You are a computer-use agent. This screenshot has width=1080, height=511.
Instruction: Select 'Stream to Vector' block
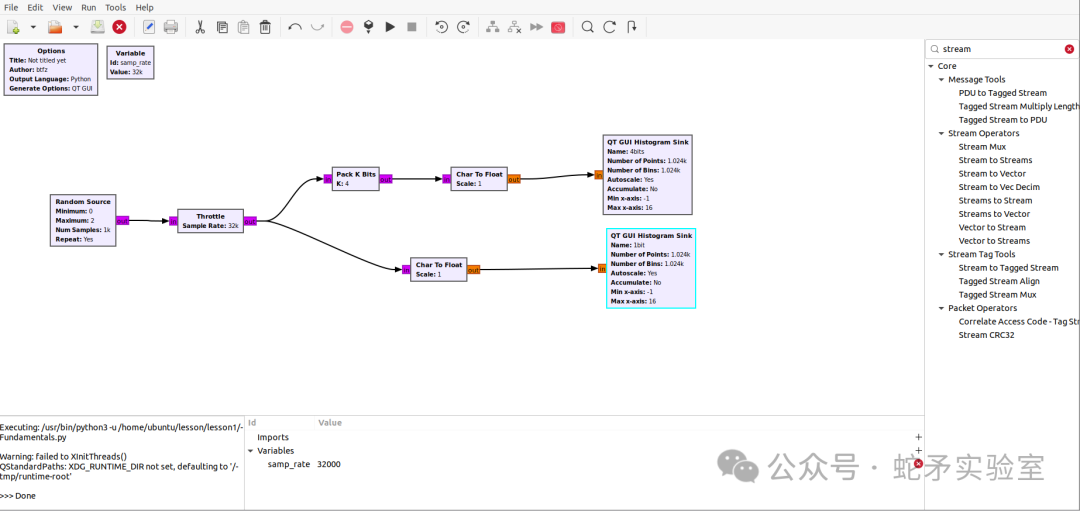(992, 174)
